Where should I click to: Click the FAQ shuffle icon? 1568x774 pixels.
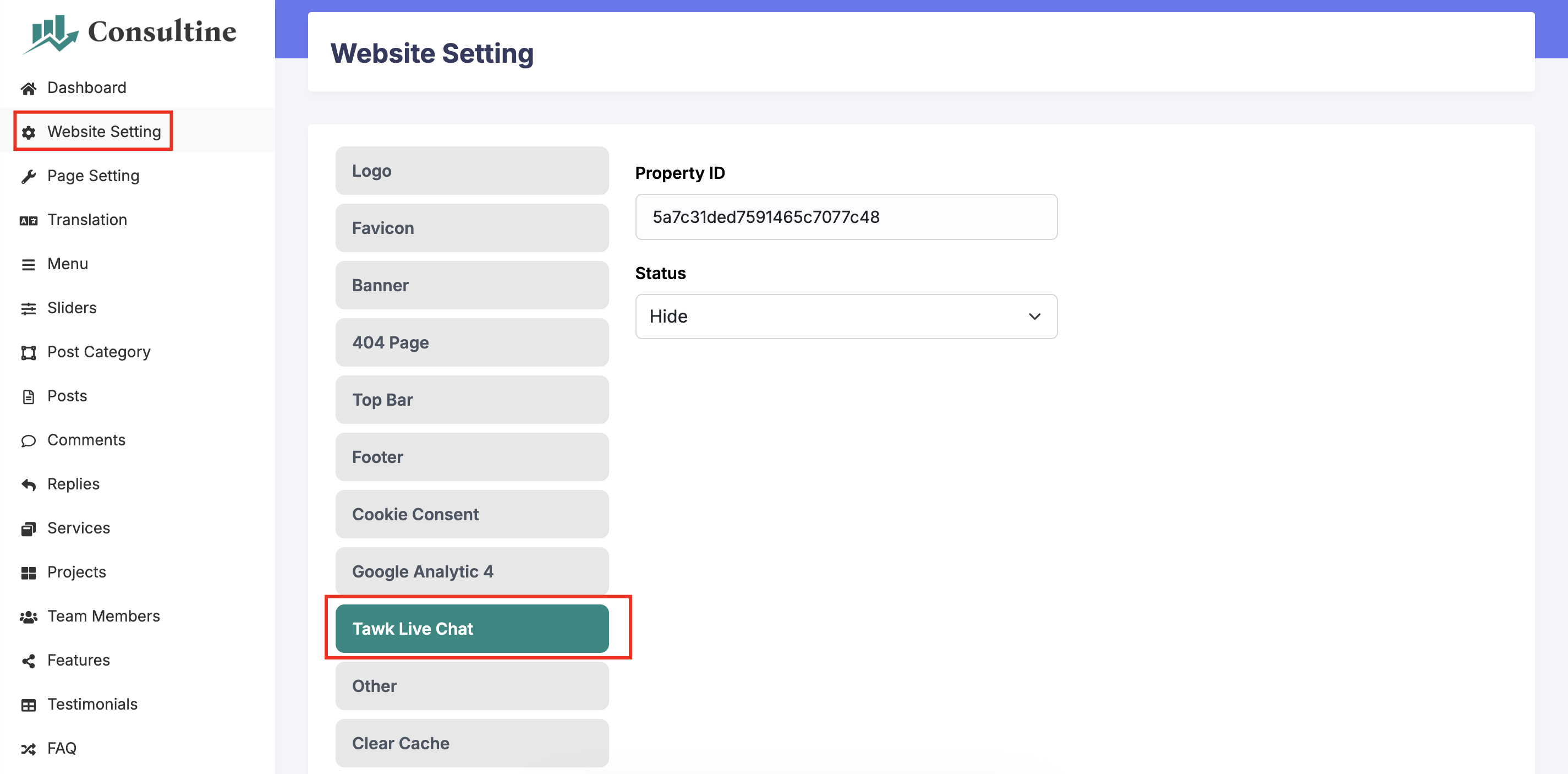(x=28, y=749)
